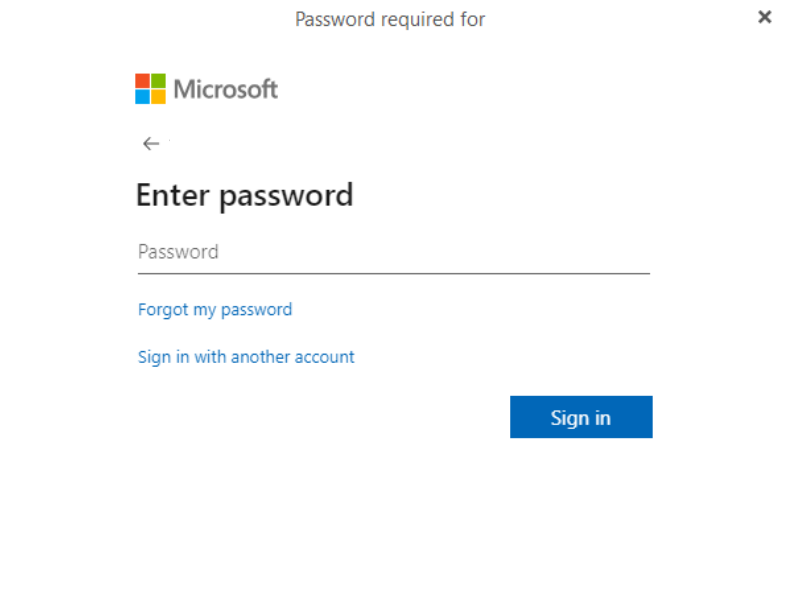
Task: Open the Forgot my password link
Action: pos(215,310)
